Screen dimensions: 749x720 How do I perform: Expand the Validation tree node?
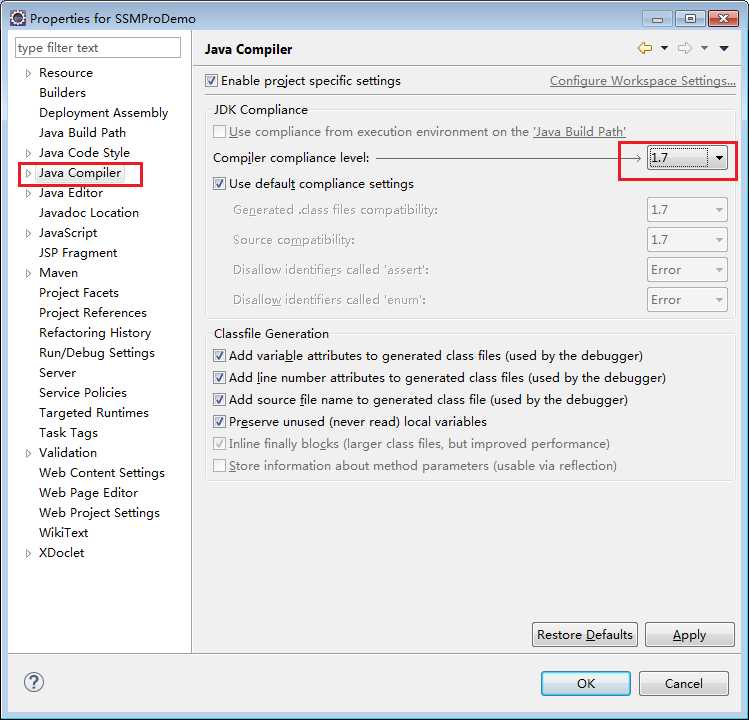28,453
